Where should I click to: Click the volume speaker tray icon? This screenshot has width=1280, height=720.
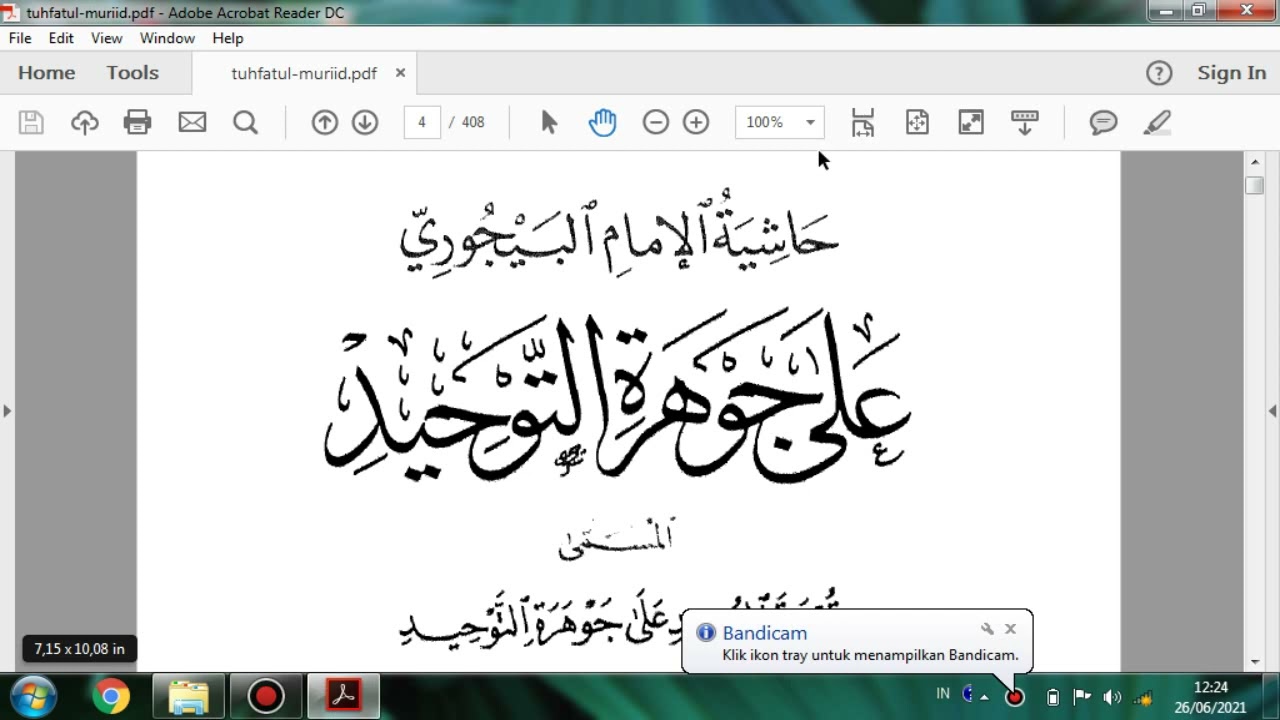tap(1112, 697)
